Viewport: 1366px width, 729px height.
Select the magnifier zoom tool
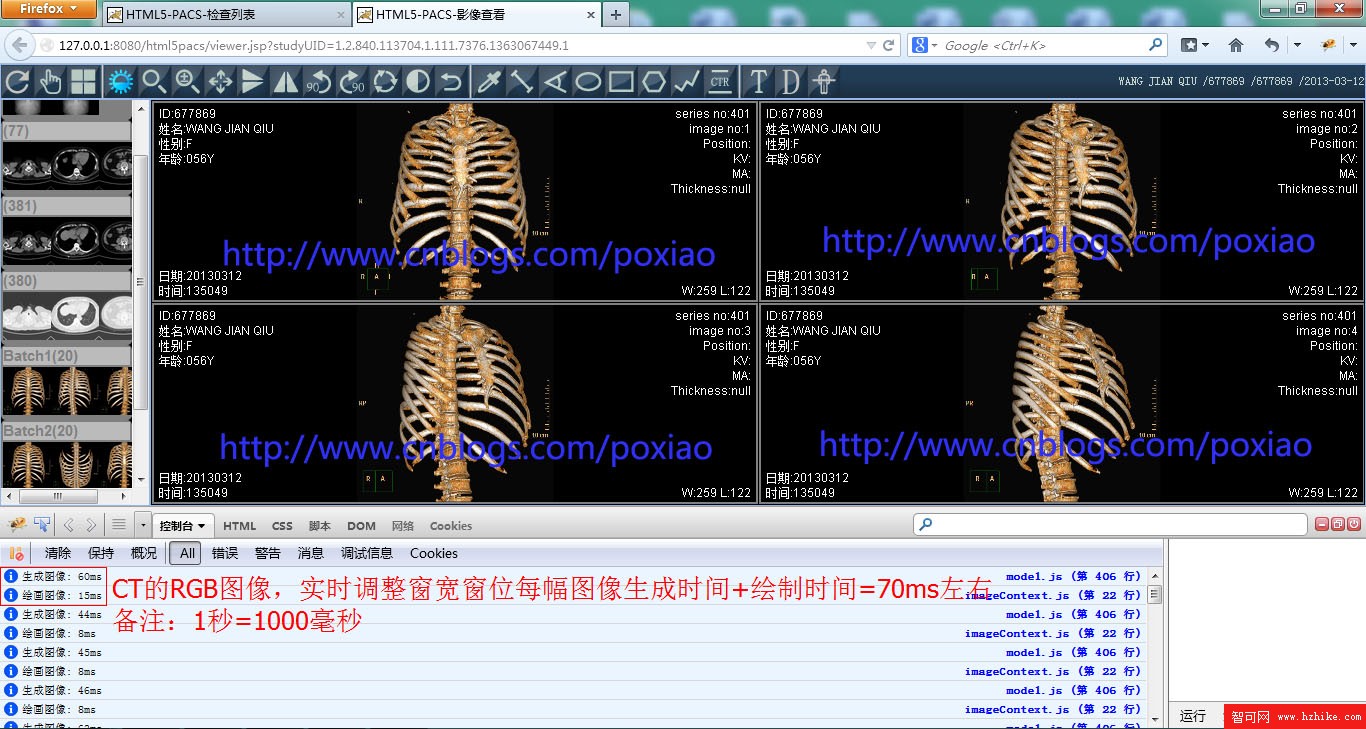(x=153, y=82)
